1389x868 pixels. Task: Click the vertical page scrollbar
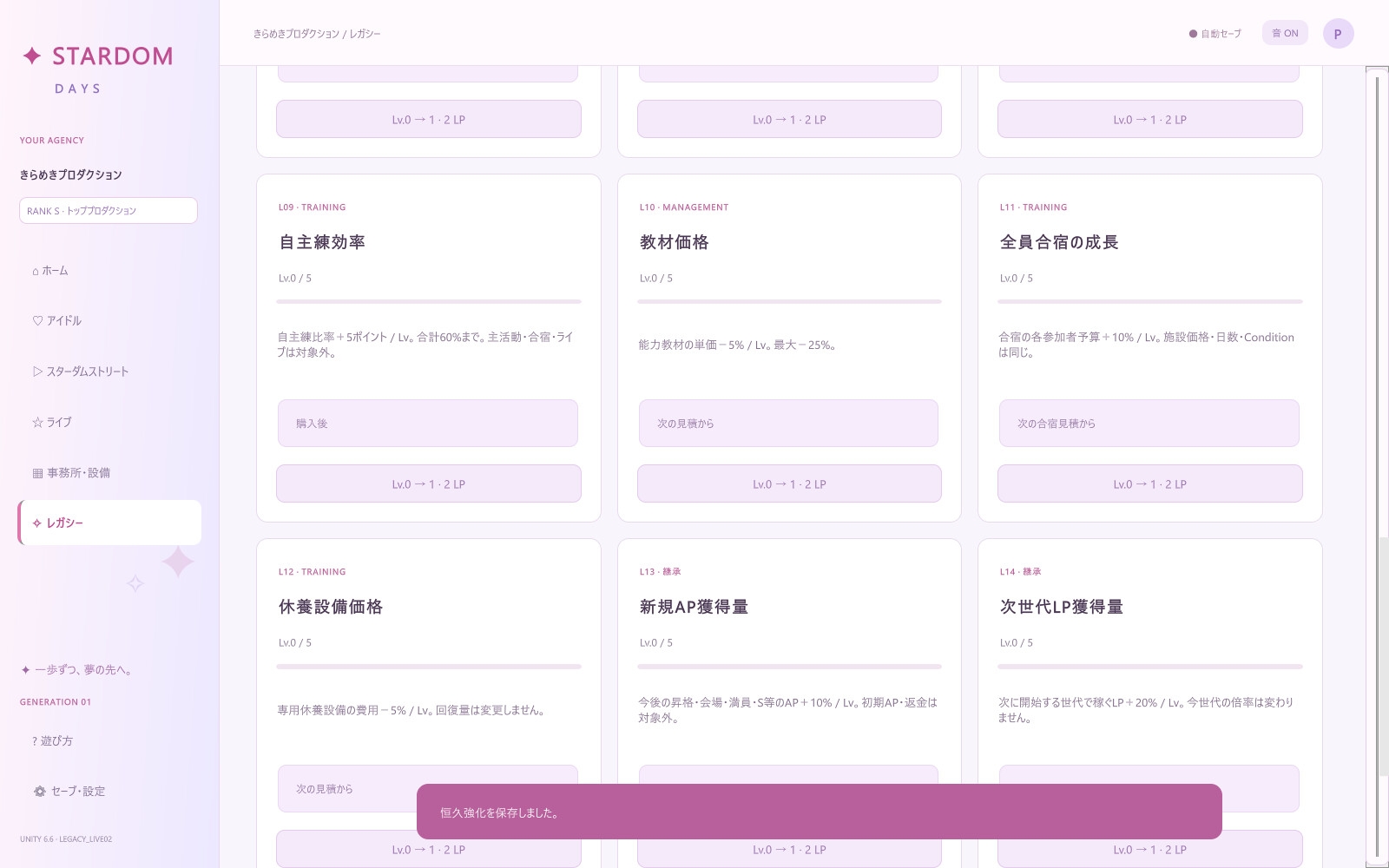click(x=1377, y=467)
